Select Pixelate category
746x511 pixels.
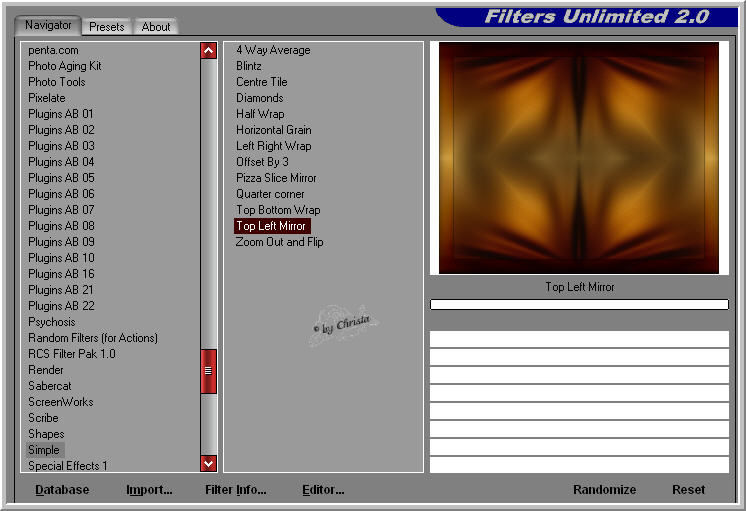[x=47, y=98]
